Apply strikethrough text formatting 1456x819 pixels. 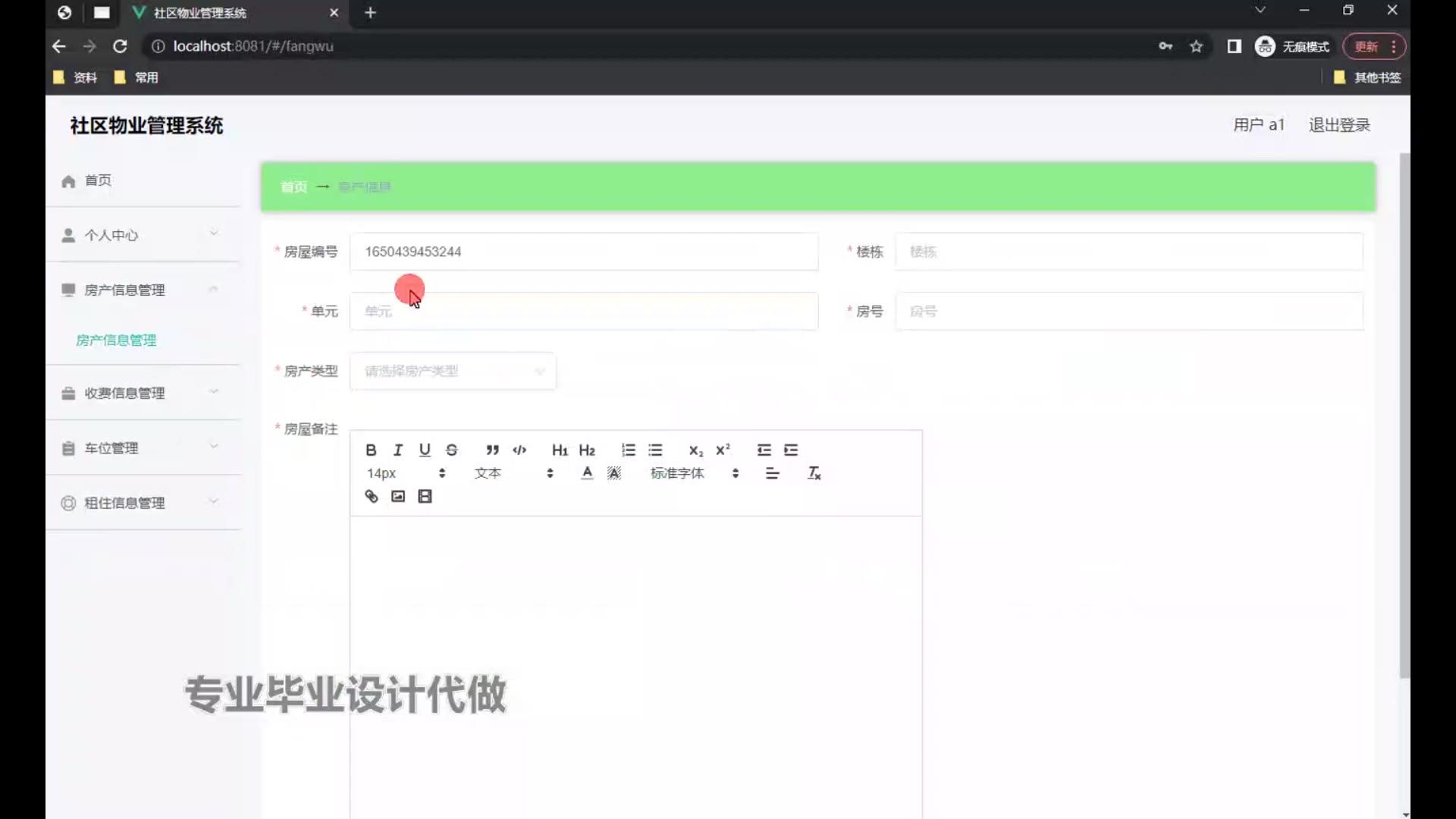452,450
